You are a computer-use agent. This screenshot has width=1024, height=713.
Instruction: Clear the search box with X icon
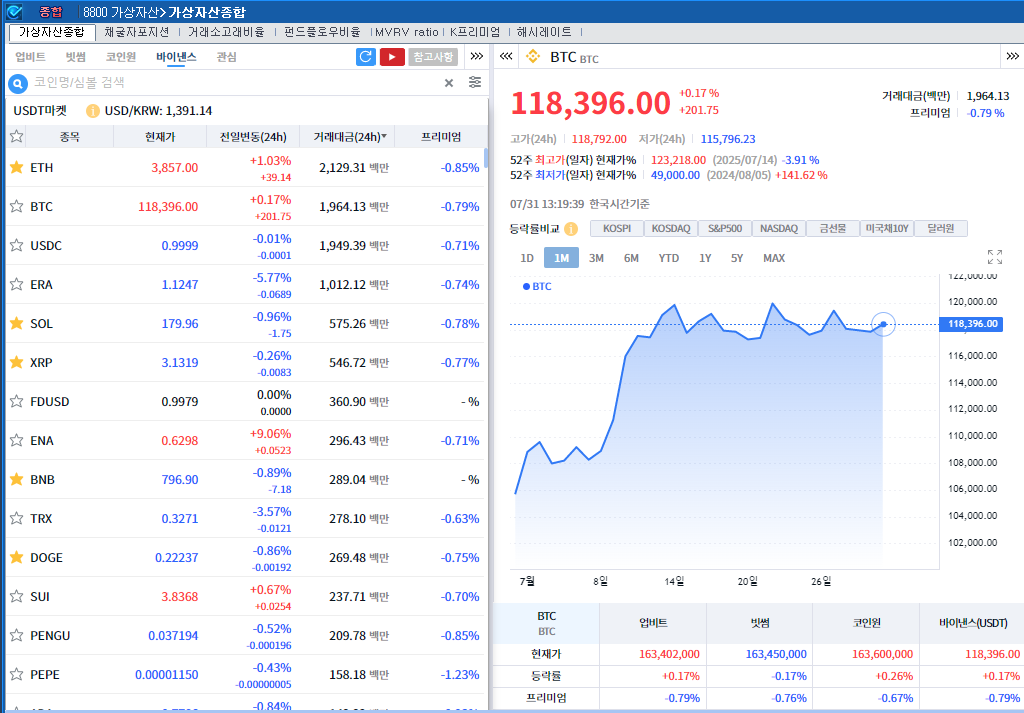tap(449, 83)
